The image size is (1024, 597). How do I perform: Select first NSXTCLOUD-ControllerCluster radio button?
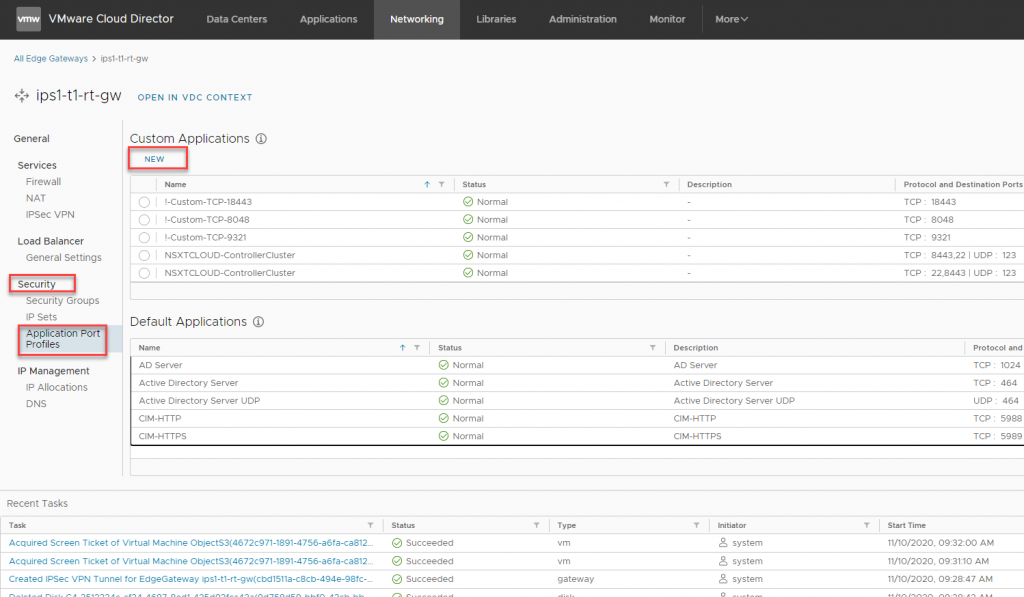pos(145,255)
